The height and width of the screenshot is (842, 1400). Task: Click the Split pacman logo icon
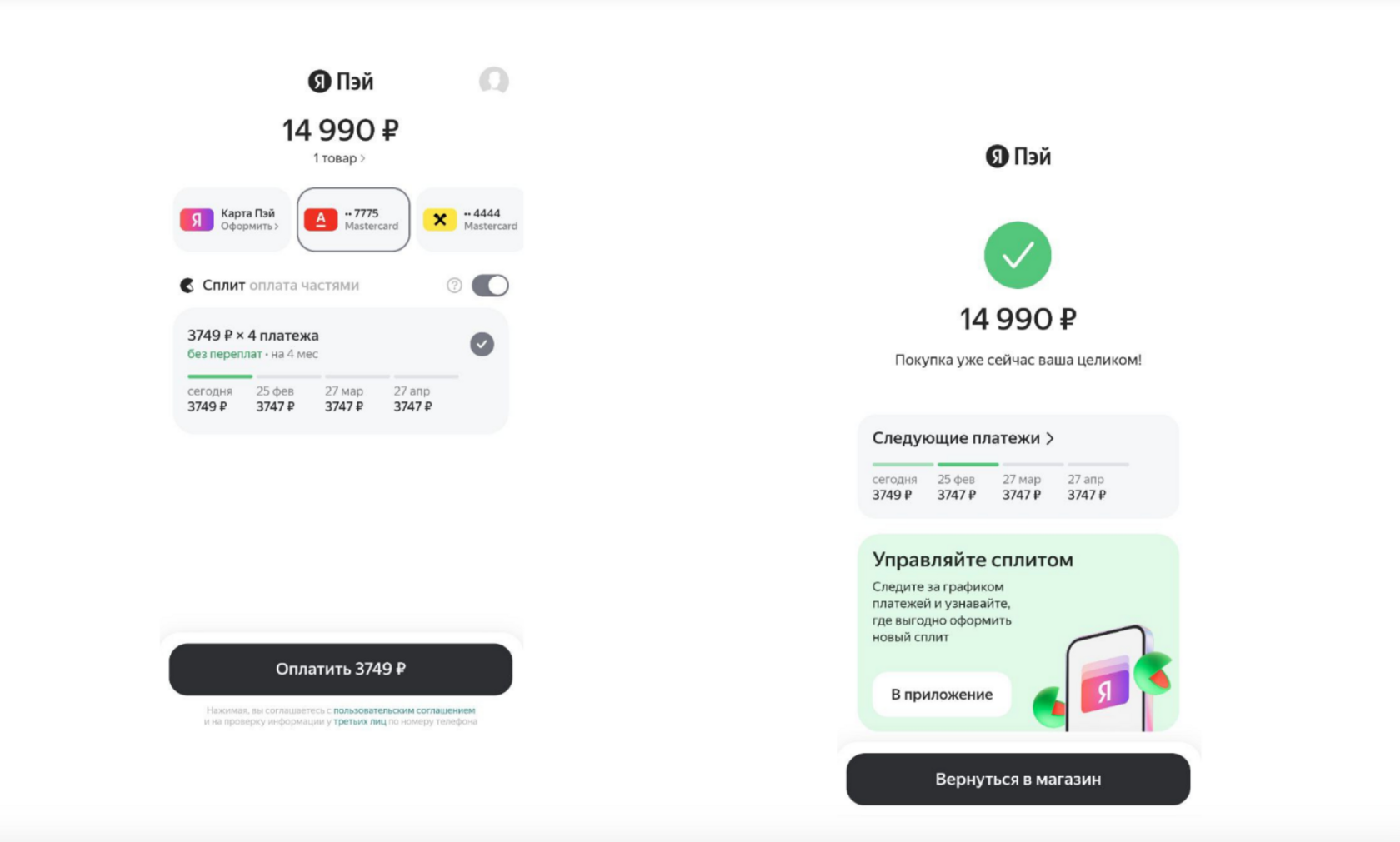click(x=187, y=286)
